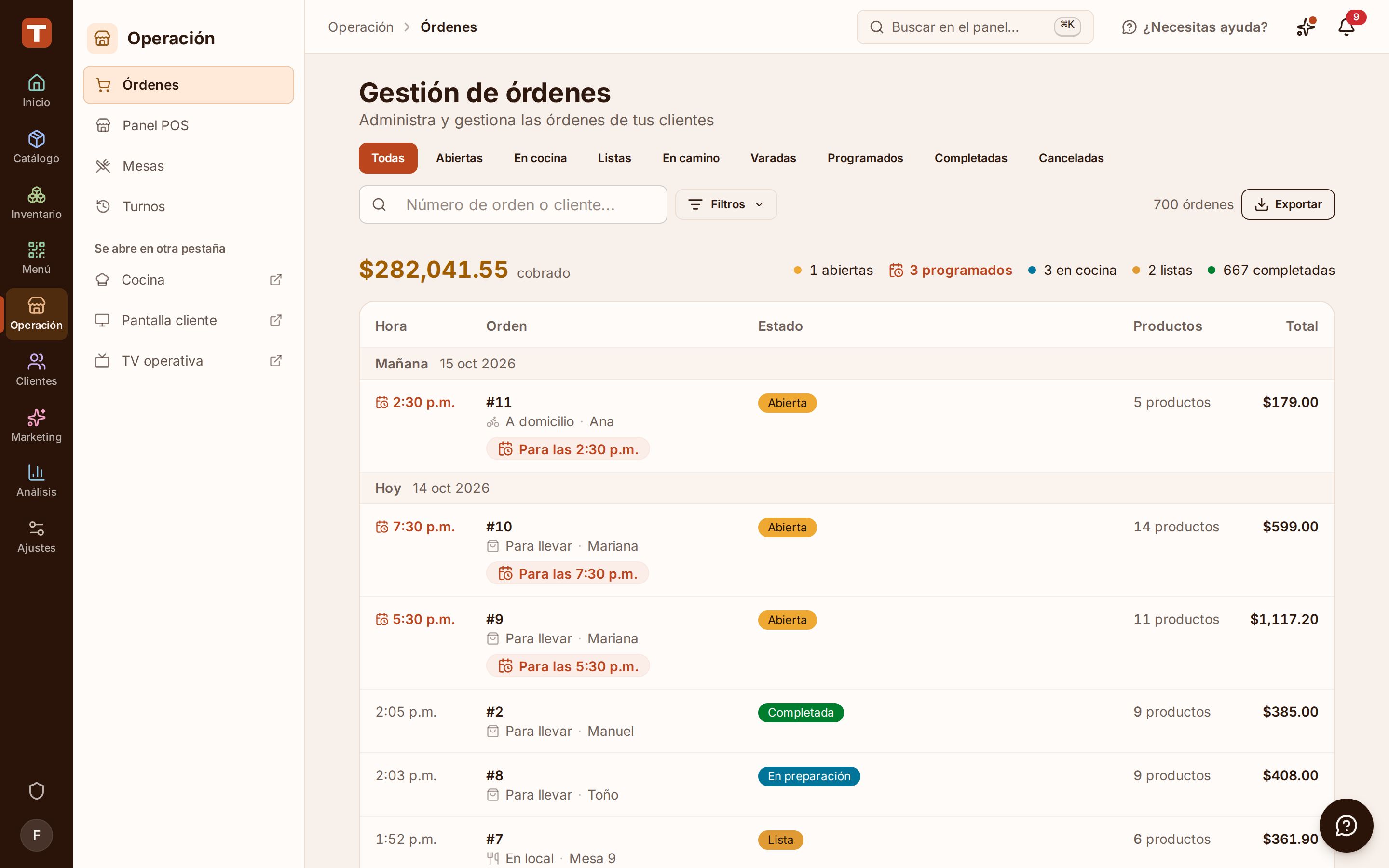Click Completada status on order #2

[801, 712]
